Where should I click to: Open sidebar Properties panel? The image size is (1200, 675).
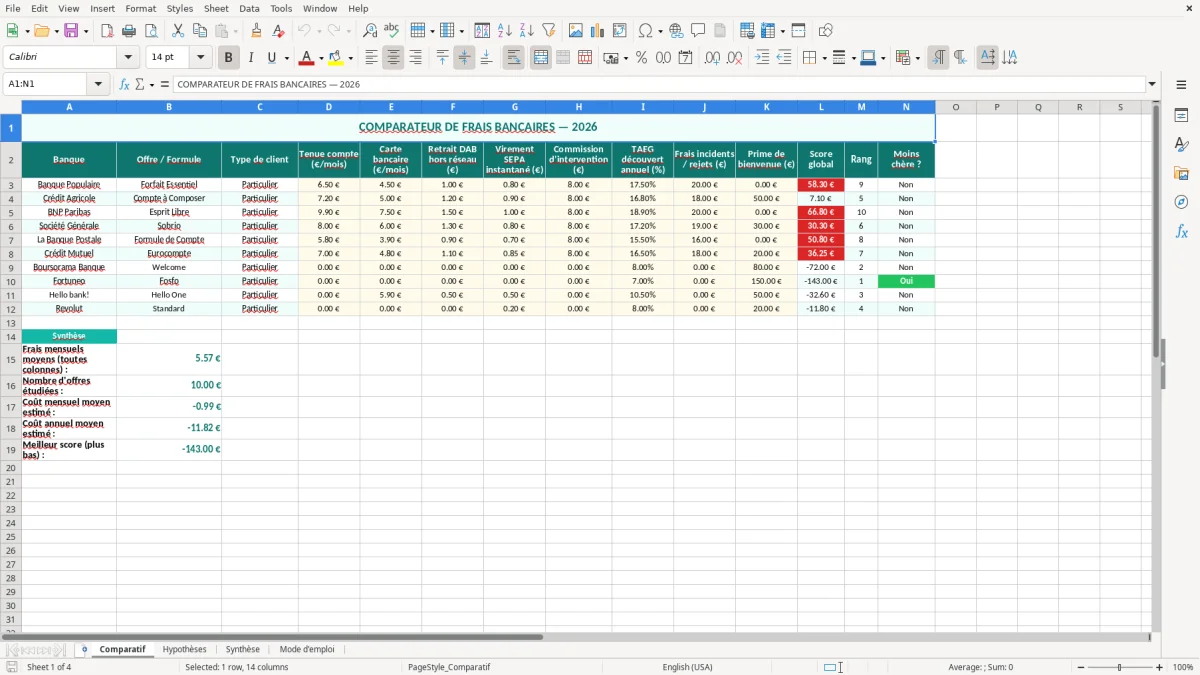(x=1181, y=115)
